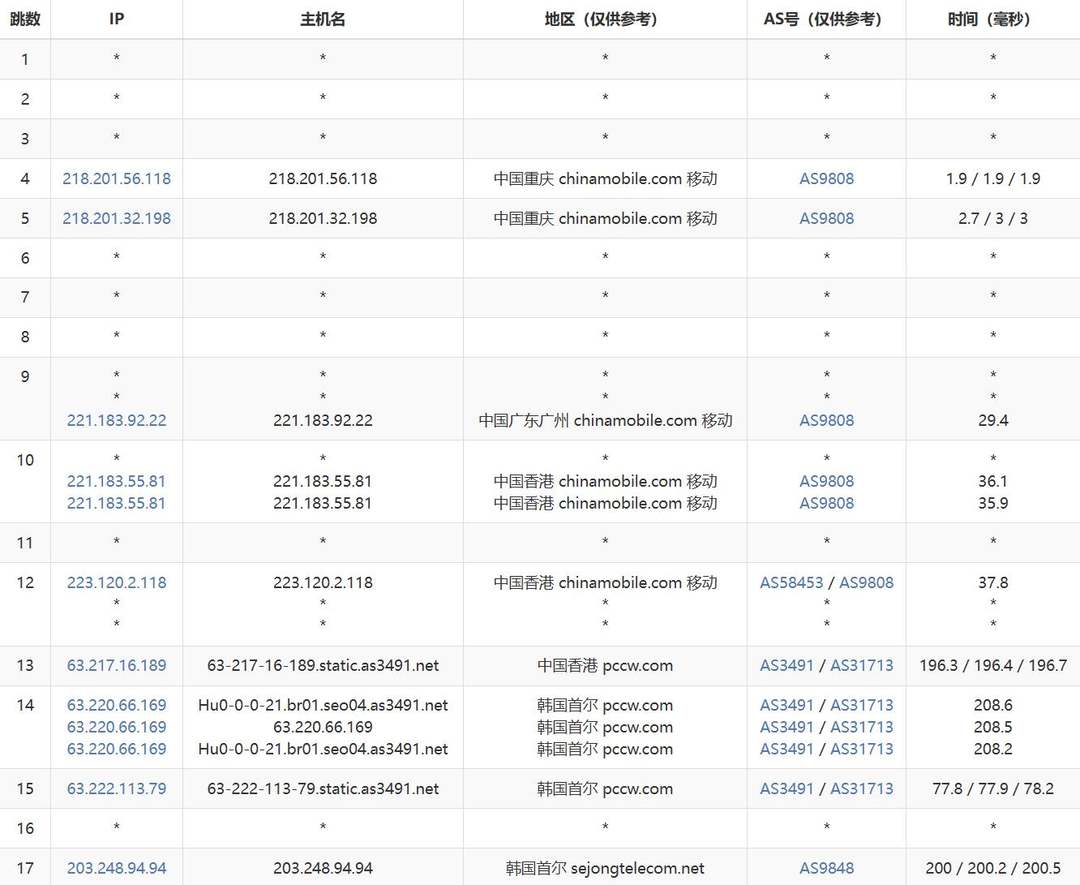Click IP 63.220.66.169 link in 208.5 row
Image resolution: width=1080 pixels, height=885 pixels.
116,727
